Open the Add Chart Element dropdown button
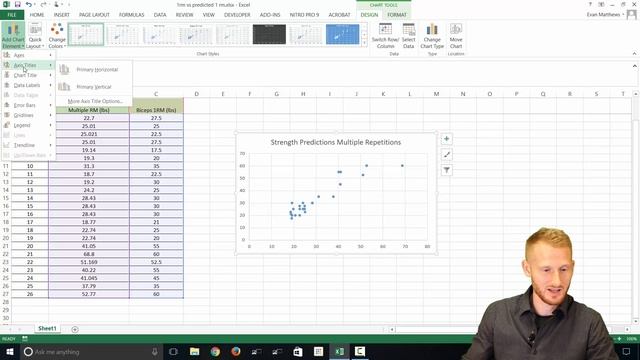 click(x=13, y=36)
